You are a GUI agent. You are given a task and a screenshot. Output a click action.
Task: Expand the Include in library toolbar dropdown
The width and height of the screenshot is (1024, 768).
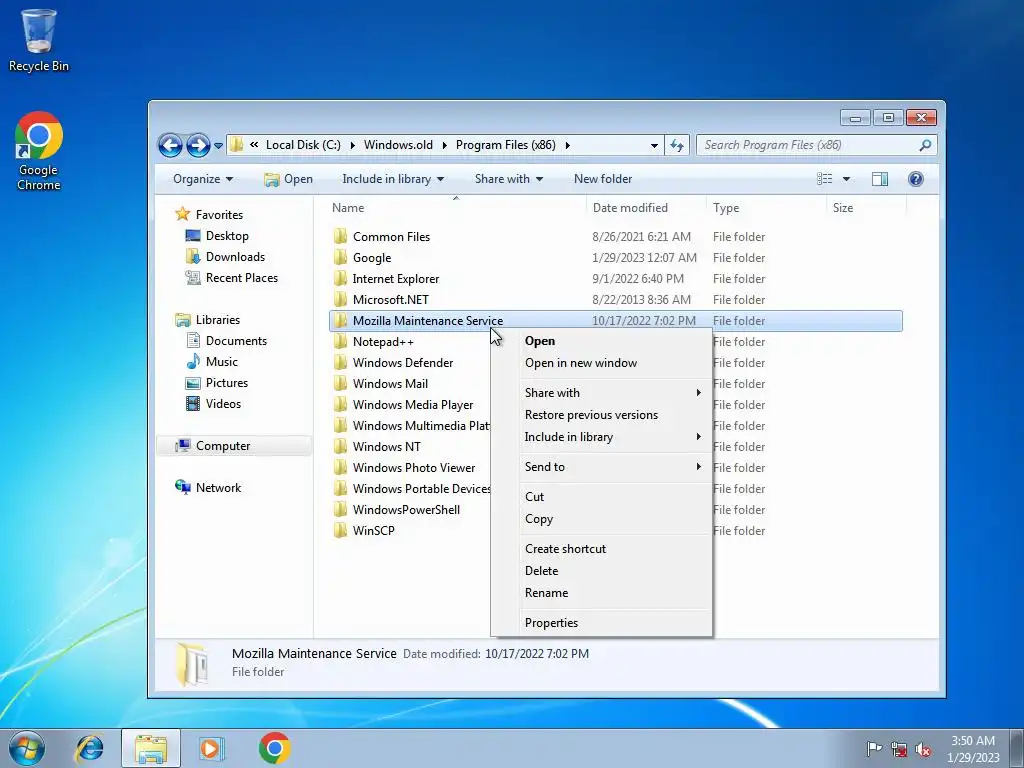click(392, 179)
